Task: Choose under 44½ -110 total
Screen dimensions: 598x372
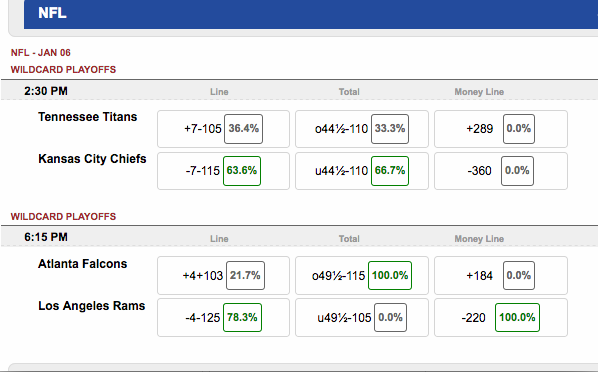Action: pos(362,171)
